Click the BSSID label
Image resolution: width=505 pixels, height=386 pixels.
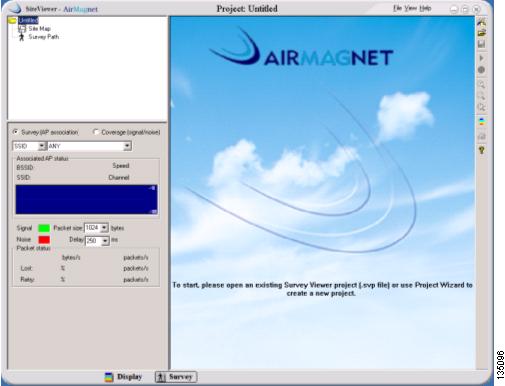coord(25,167)
